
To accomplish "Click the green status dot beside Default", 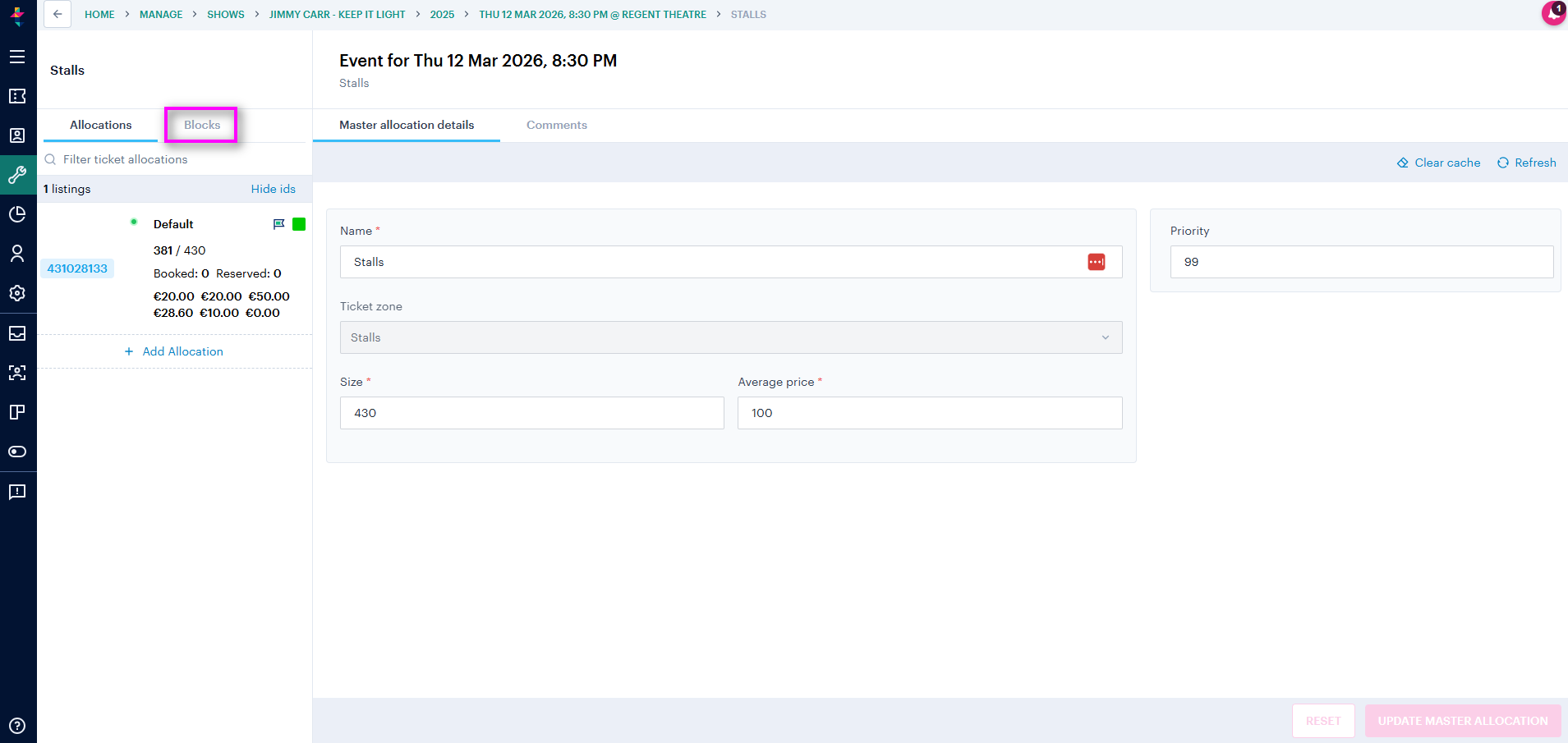I will tap(134, 222).
